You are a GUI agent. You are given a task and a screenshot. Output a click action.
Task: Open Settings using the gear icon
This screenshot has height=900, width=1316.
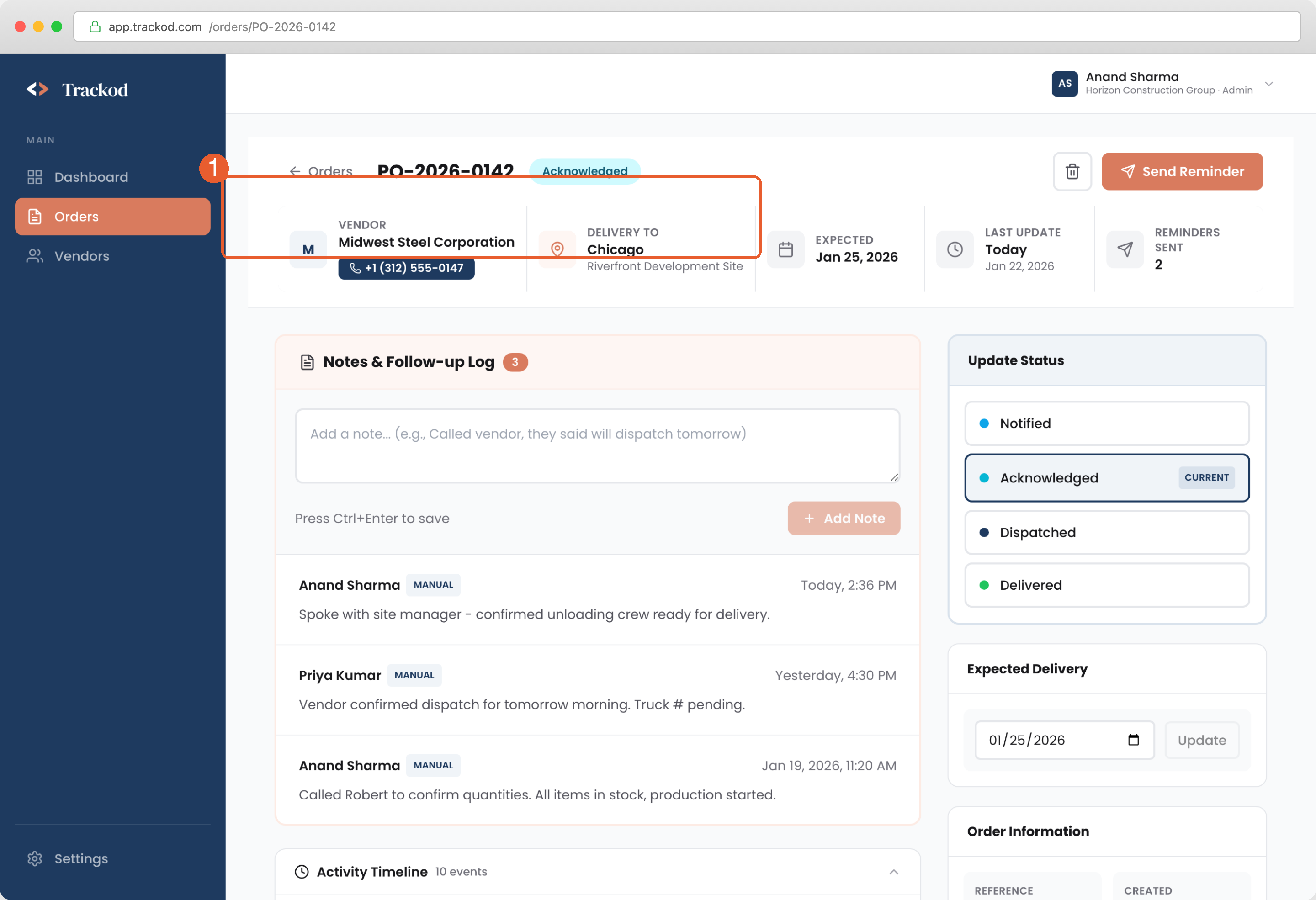point(35,858)
